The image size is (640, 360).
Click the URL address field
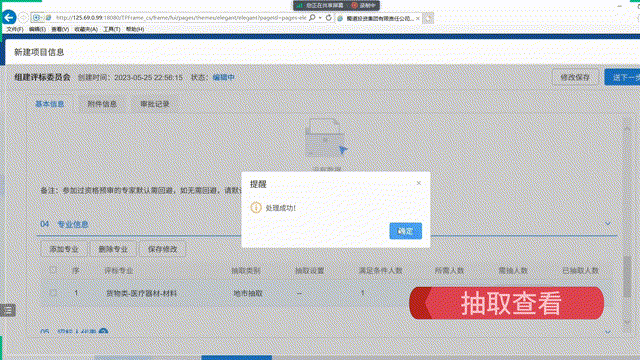tap(180, 18)
